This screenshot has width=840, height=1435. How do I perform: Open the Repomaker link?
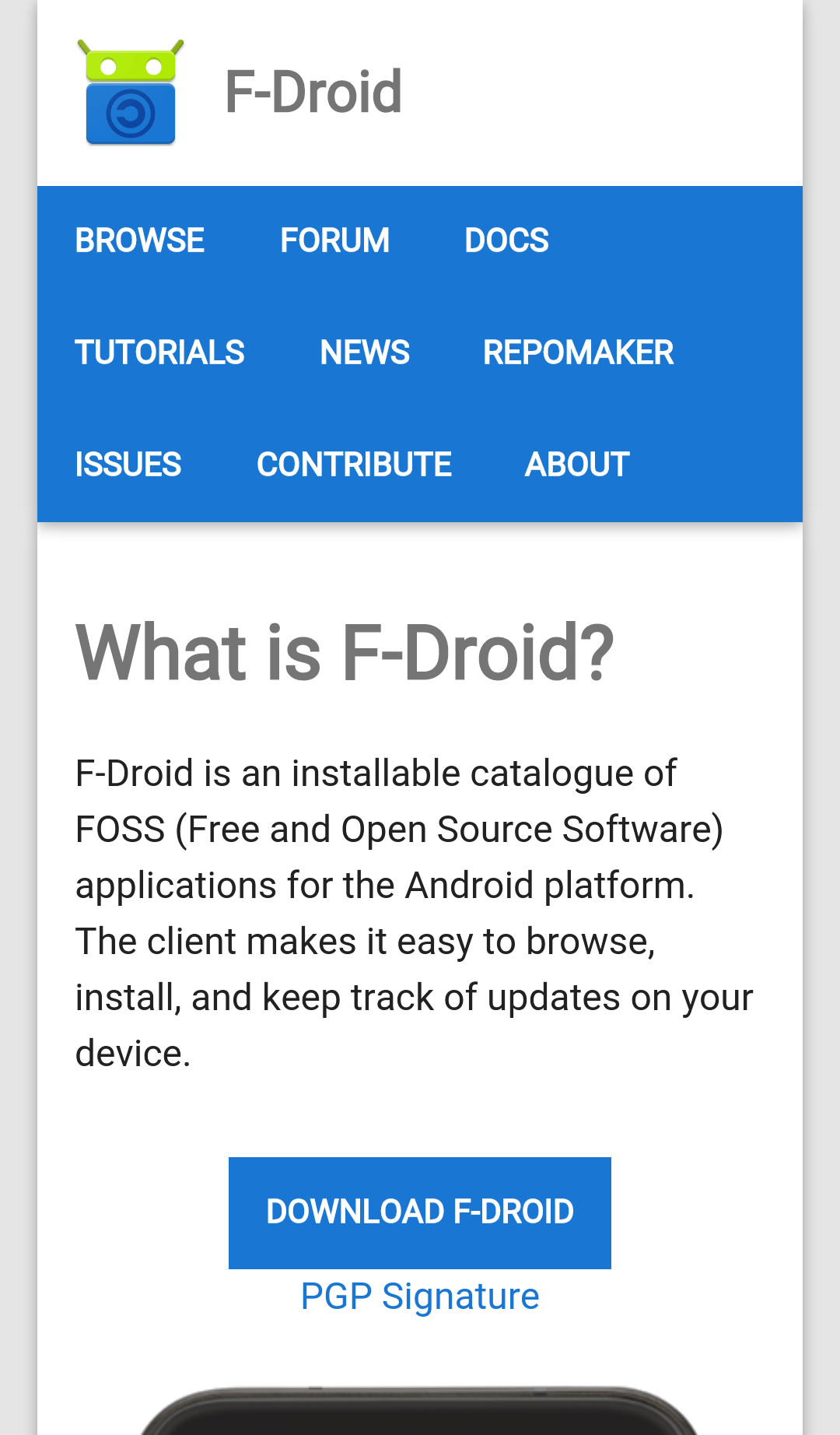pyautogui.click(x=578, y=353)
